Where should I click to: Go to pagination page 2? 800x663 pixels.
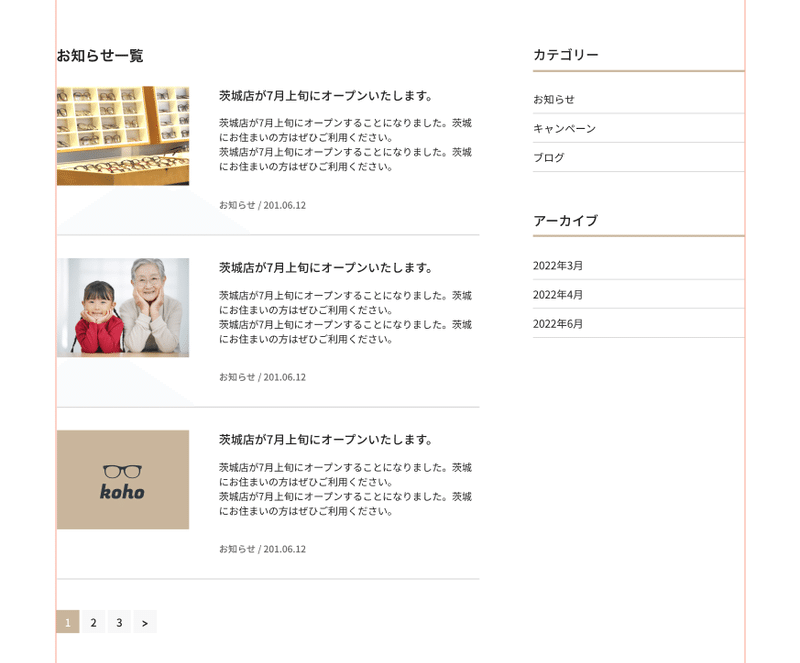point(93,622)
